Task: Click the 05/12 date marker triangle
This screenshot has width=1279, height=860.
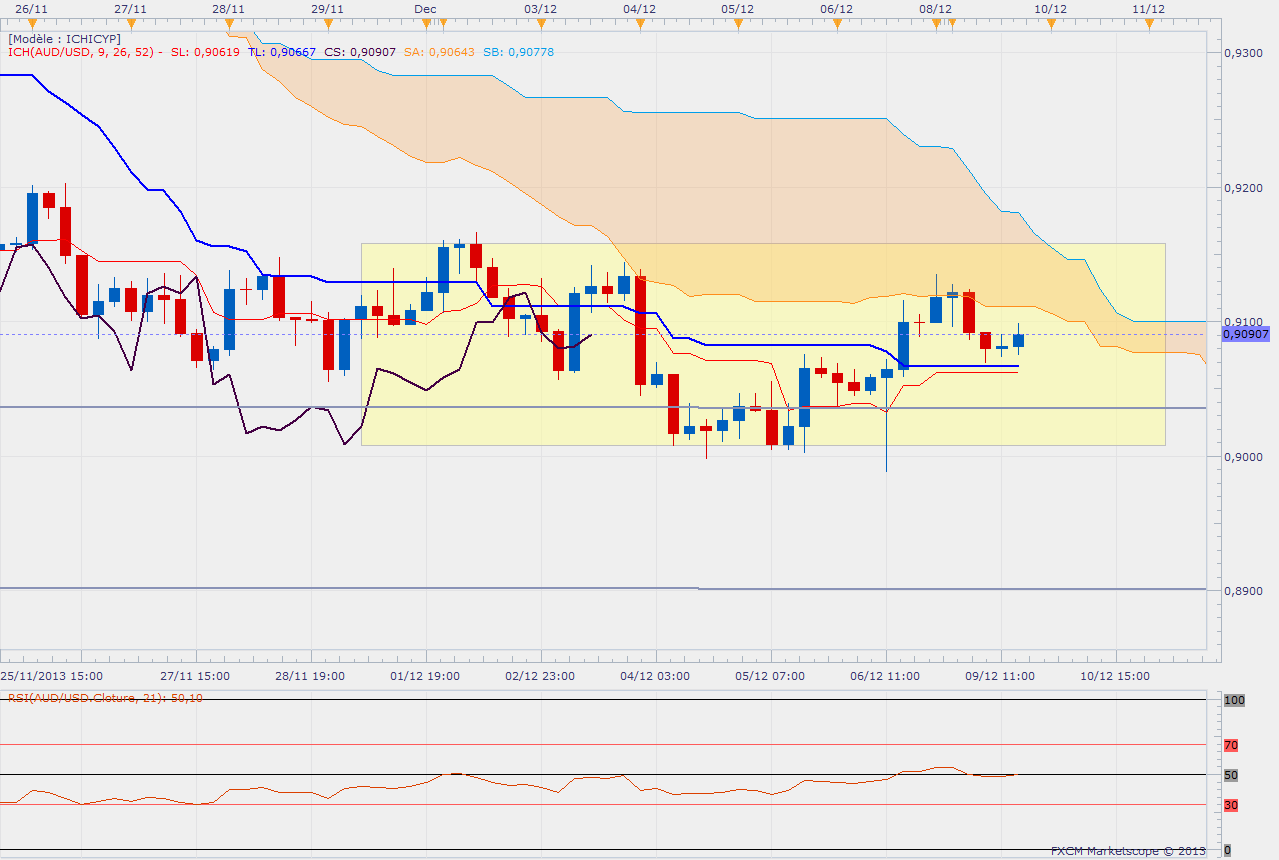Action: point(738,23)
